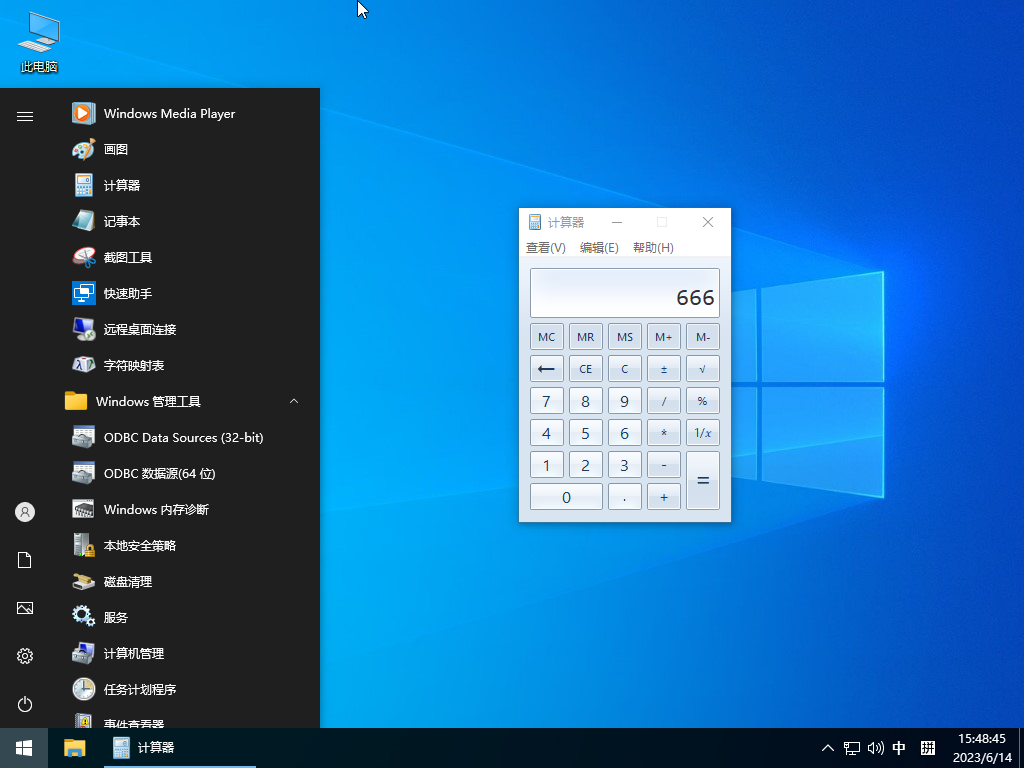Open 字符映射表 character map
The width and height of the screenshot is (1024, 768).
click(x=183, y=365)
